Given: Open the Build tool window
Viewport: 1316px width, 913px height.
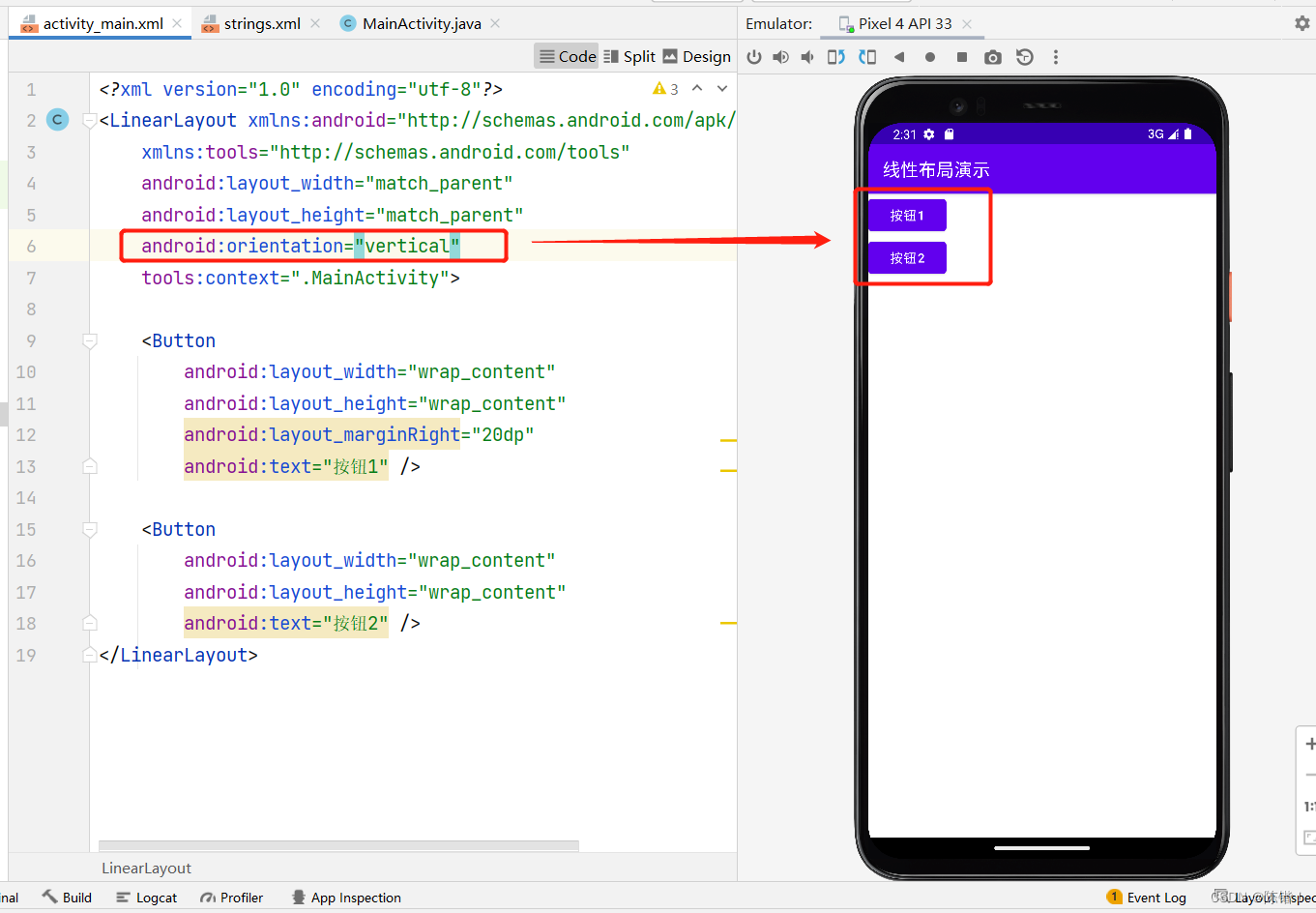Looking at the screenshot, I should [67, 898].
